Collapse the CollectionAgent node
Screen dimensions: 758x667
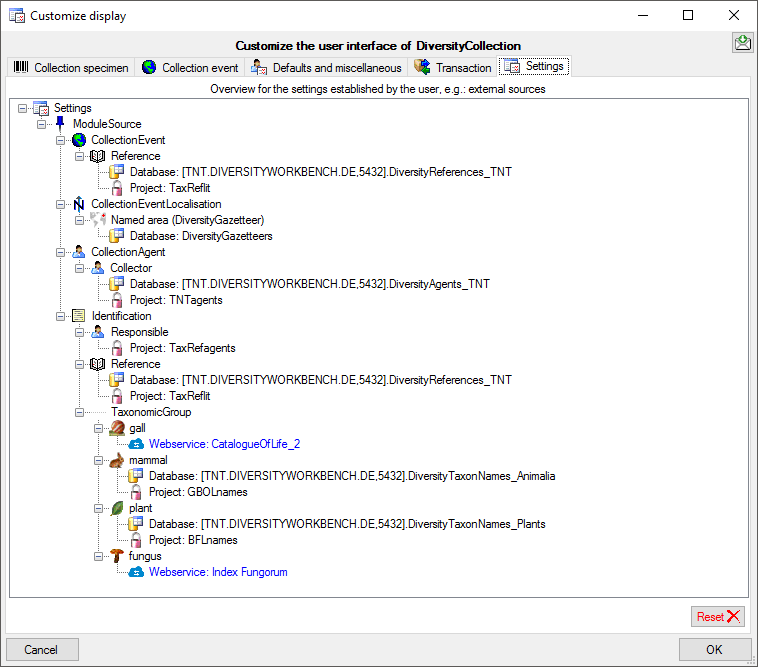pyautogui.click(x=60, y=252)
